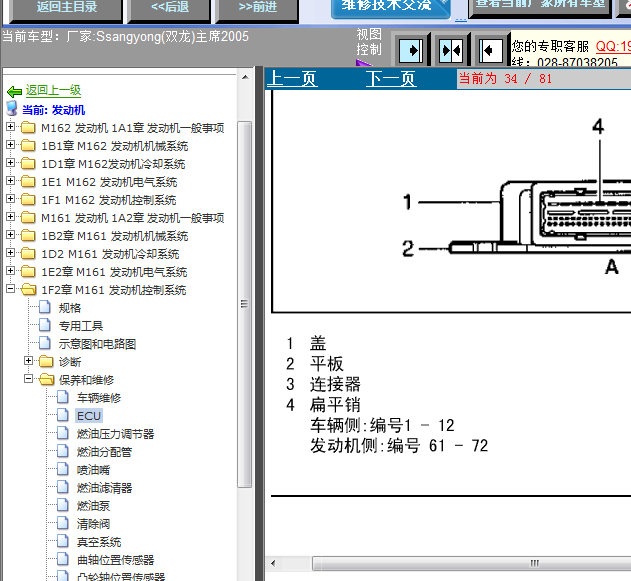Click the 1F2章 M161 open folder icon
631x581 pixels.
[29, 289]
